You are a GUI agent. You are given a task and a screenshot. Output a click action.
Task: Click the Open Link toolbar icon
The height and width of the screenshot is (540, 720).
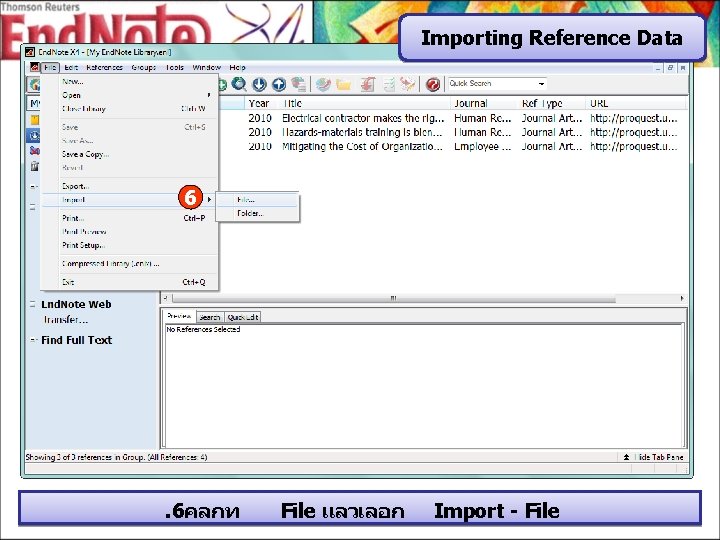click(x=323, y=84)
